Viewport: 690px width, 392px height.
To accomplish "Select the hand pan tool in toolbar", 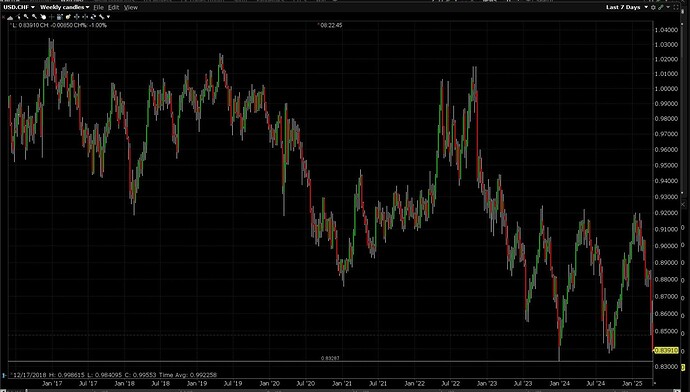I will click(43, 17).
